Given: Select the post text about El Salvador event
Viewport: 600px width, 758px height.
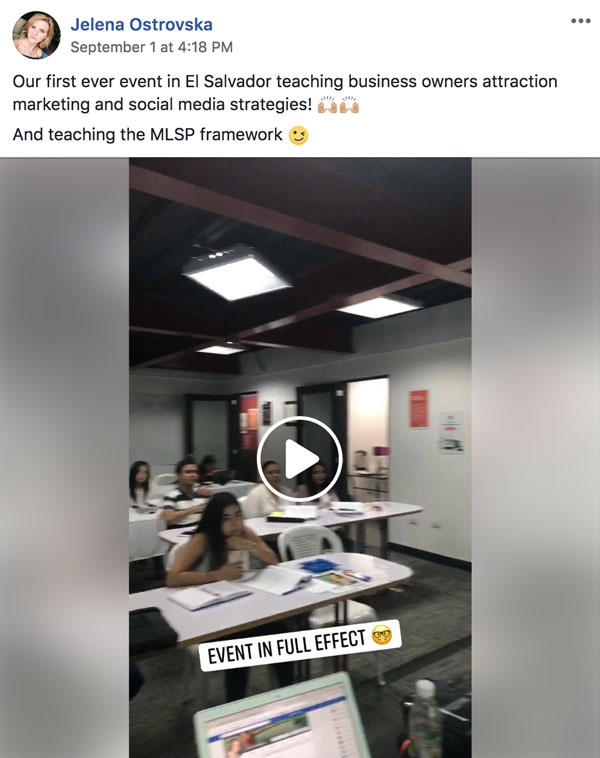Looking at the screenshot, I should pos(285,93).
